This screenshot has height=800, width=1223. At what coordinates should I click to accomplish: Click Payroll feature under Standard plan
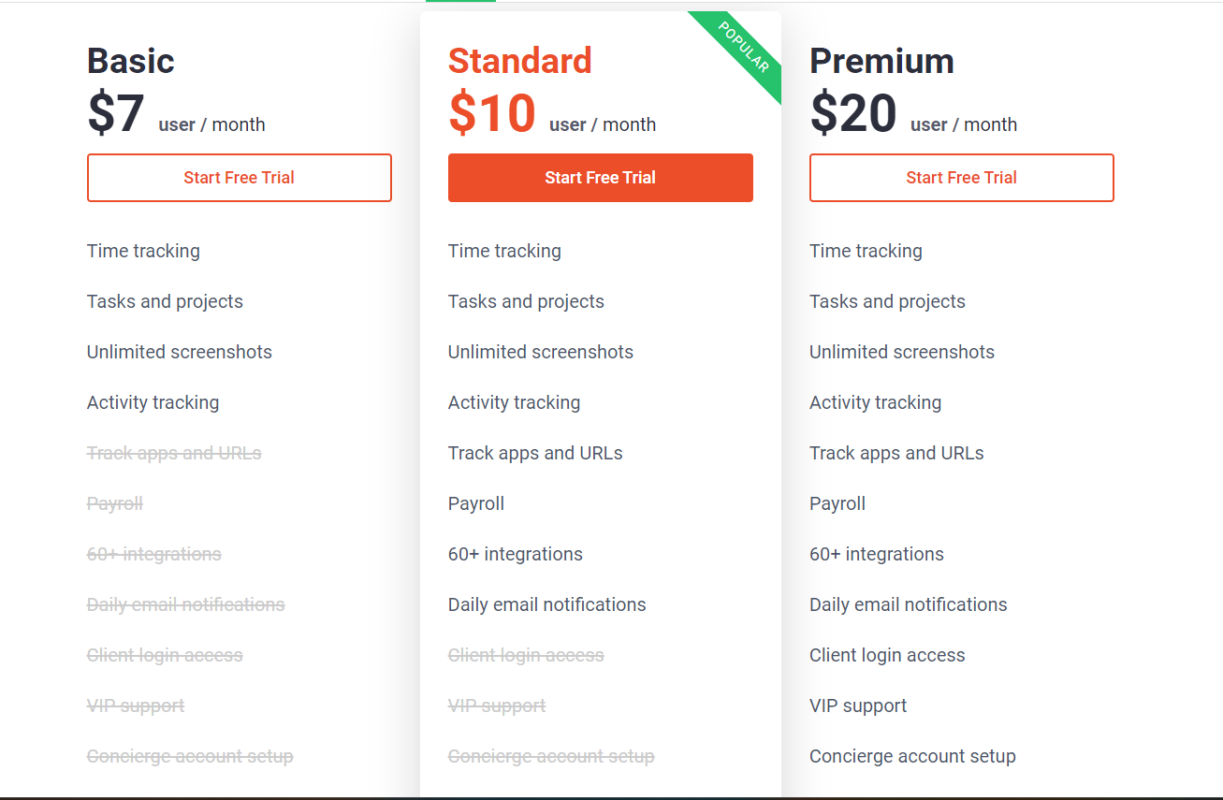coord(476,504)
